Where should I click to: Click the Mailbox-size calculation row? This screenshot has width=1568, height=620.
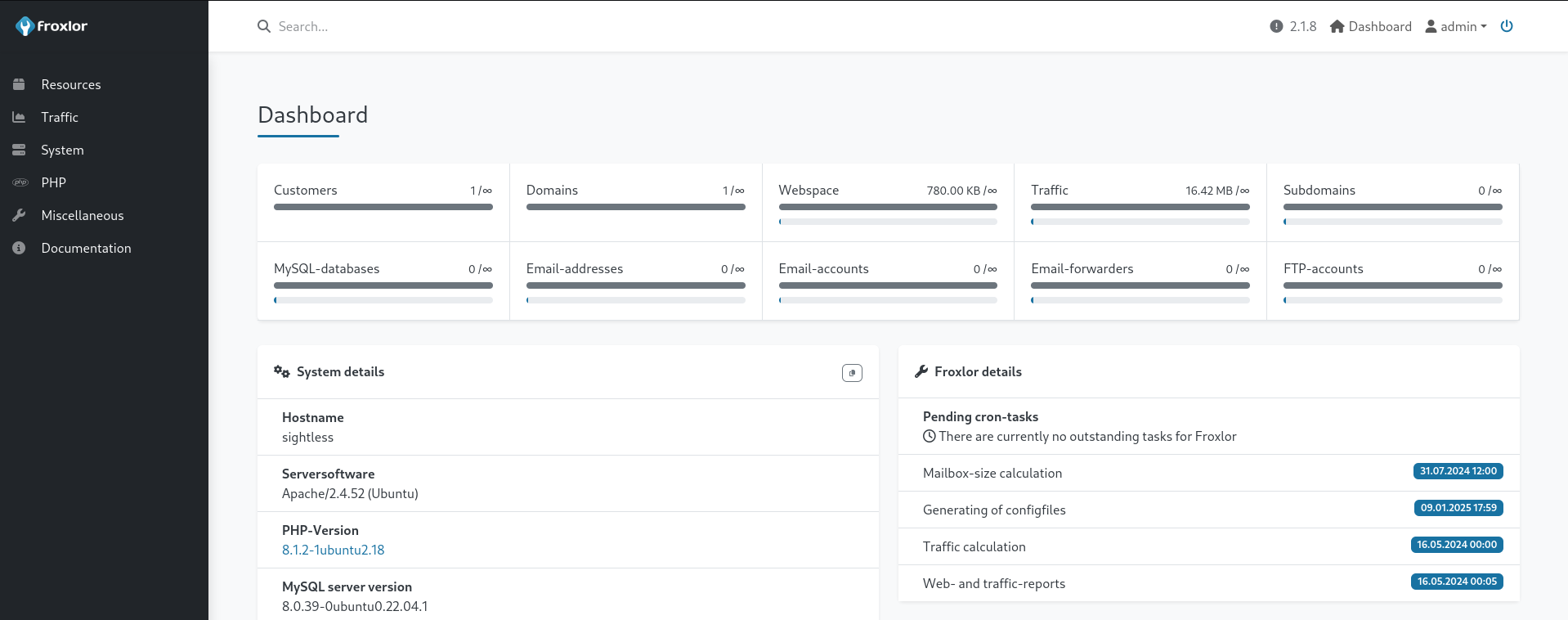[1208, 473]
